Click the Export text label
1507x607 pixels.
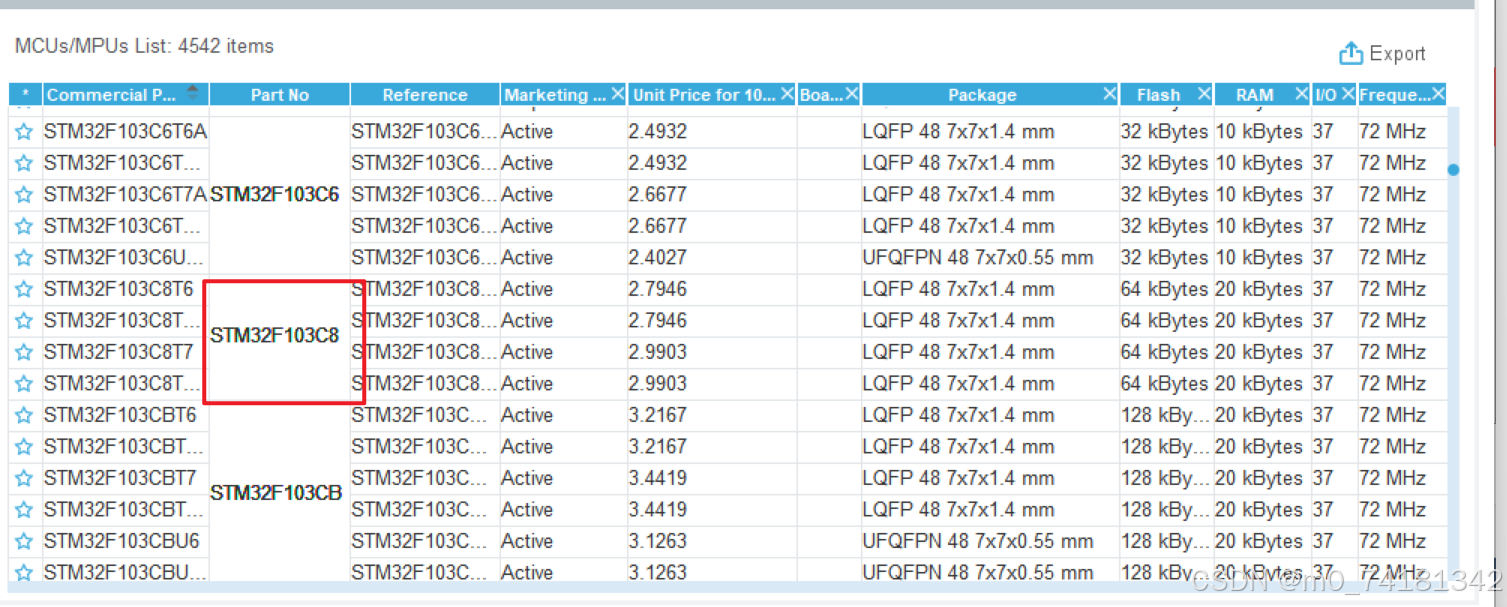(x=1397, y=54)
